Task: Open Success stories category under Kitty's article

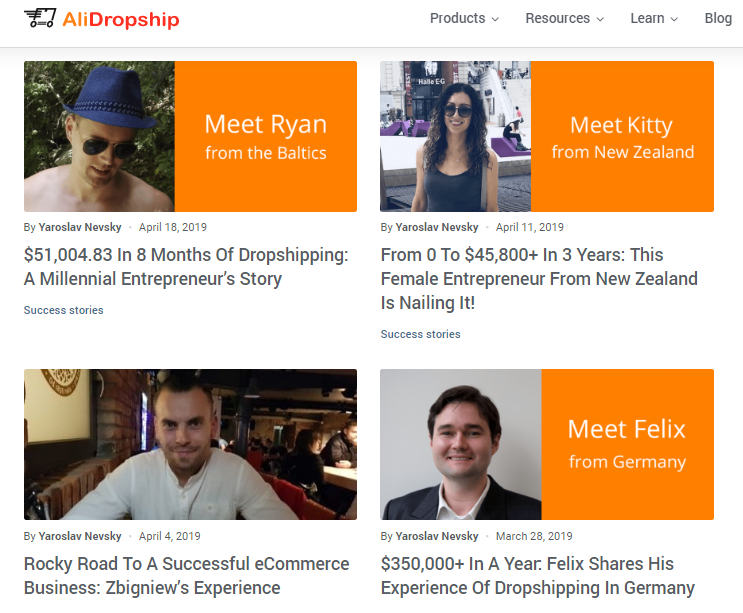Action: tap(420, 334)
